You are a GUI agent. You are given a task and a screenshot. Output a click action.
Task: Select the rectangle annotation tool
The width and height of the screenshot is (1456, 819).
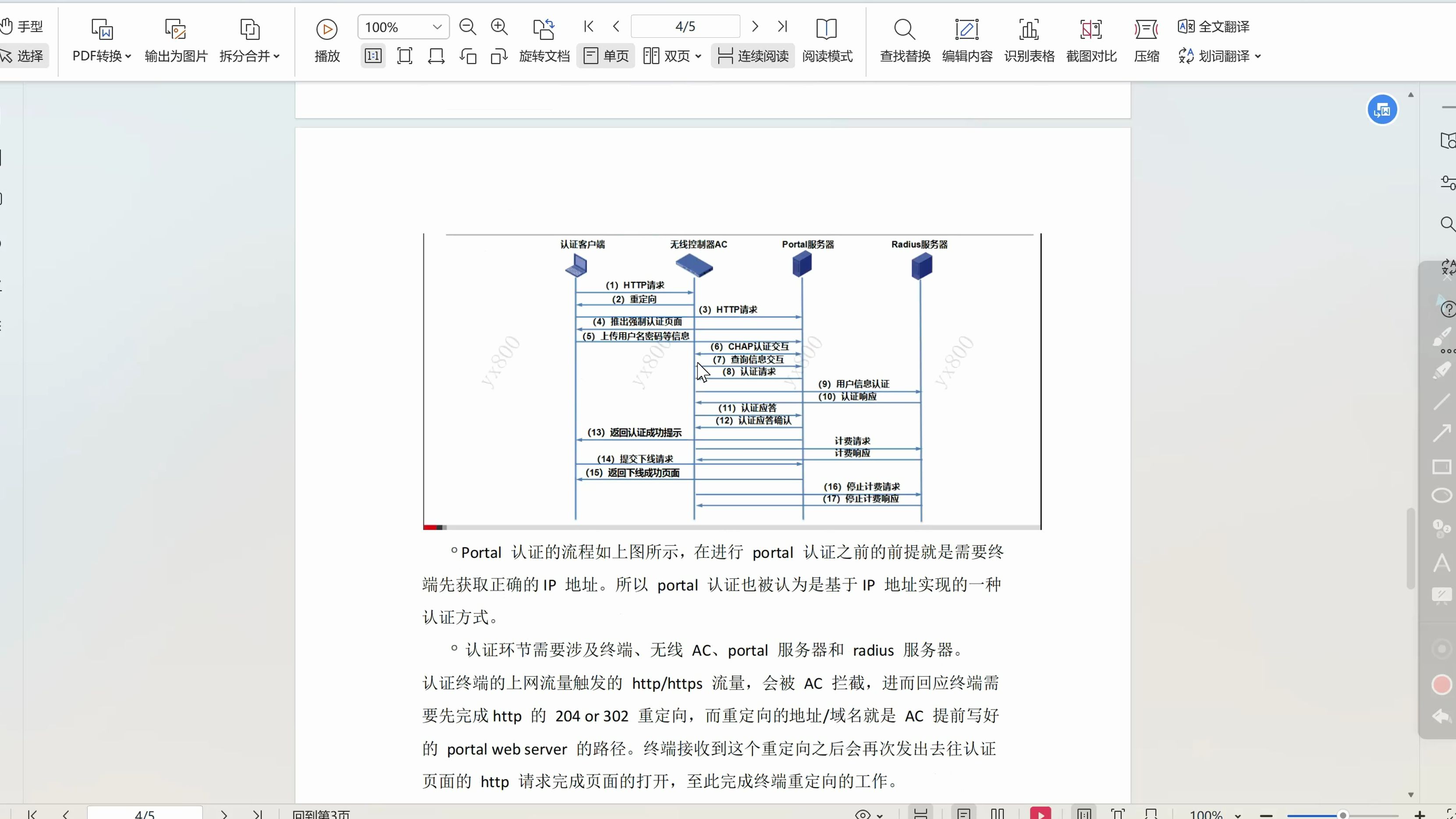(x=1442, y=467)
